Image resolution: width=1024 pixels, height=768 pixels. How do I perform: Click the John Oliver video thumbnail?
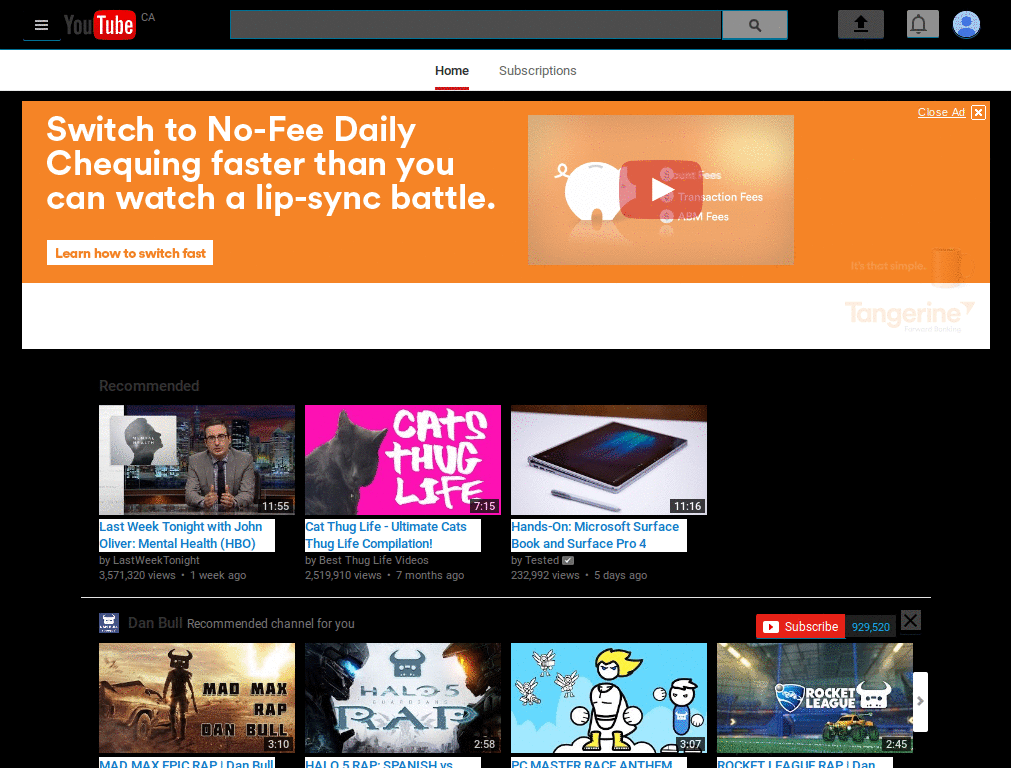point(197,460)
